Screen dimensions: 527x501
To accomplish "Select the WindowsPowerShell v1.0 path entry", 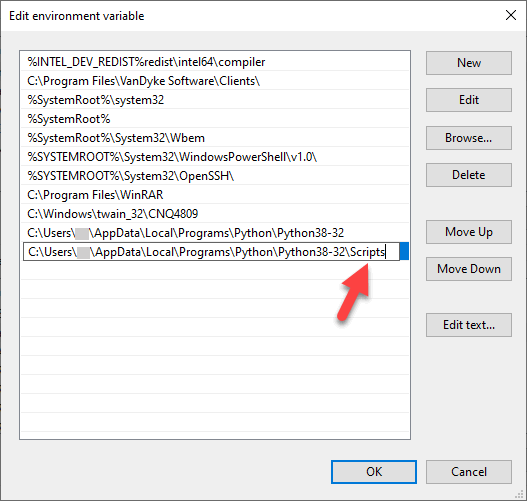I will (215, 157).
